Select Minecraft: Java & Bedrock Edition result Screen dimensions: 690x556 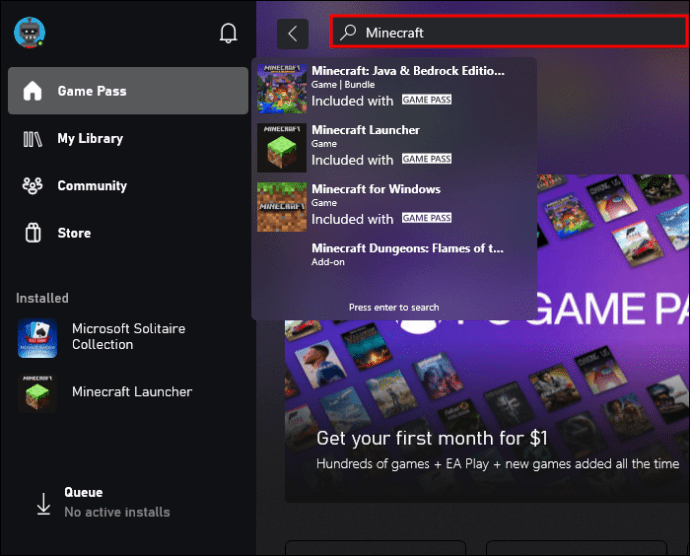395,88
